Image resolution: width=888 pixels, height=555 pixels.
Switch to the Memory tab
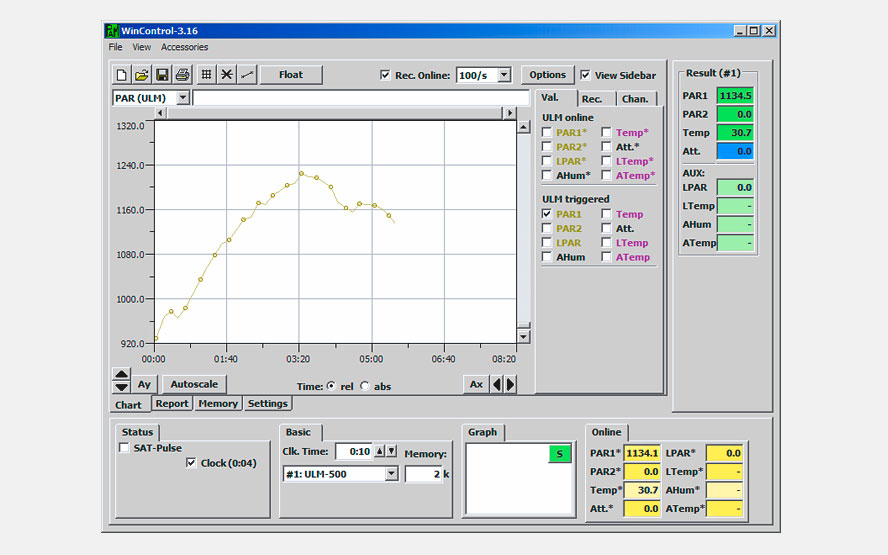217,403
